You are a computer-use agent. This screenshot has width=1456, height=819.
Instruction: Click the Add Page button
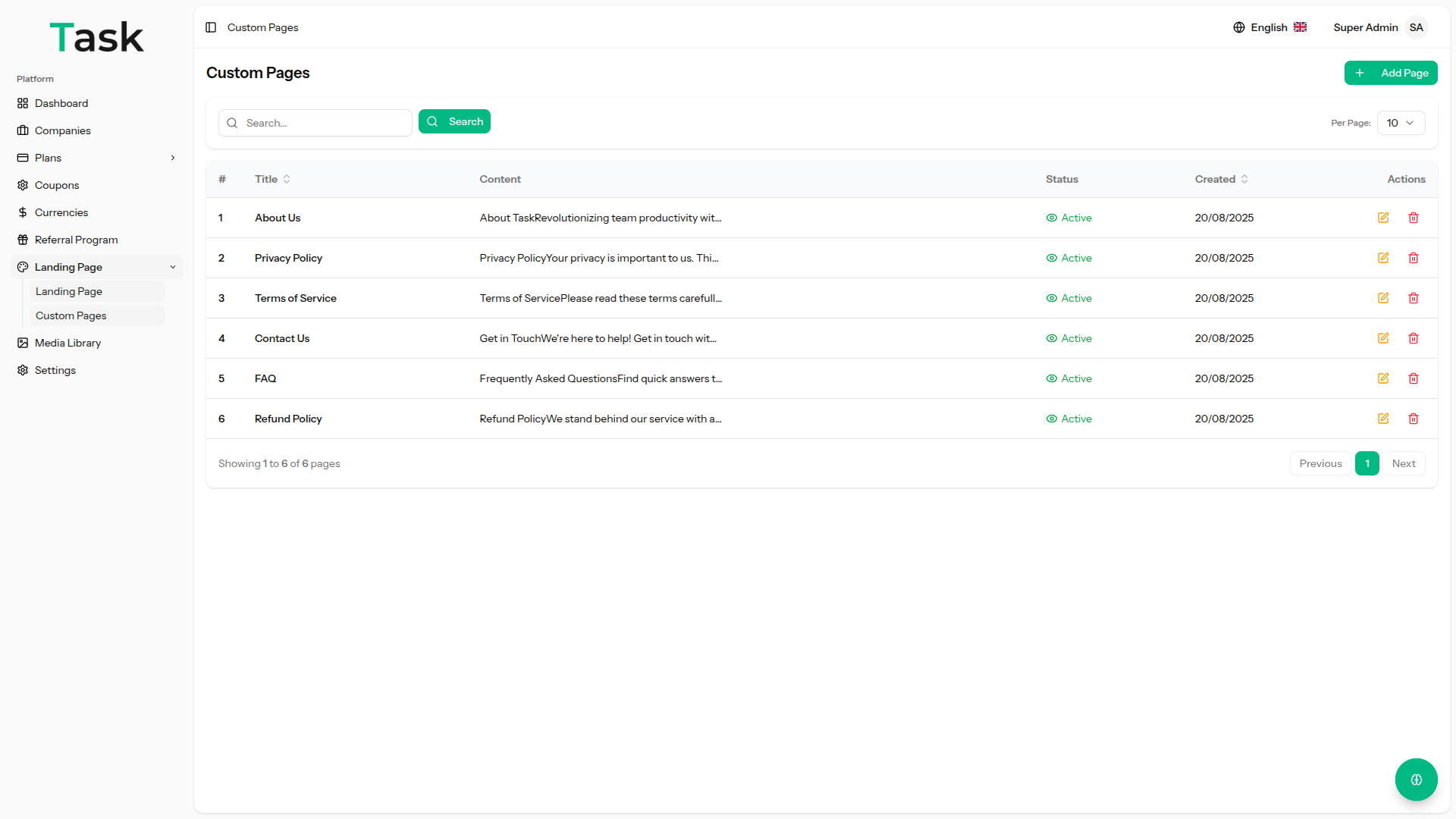1391,73
